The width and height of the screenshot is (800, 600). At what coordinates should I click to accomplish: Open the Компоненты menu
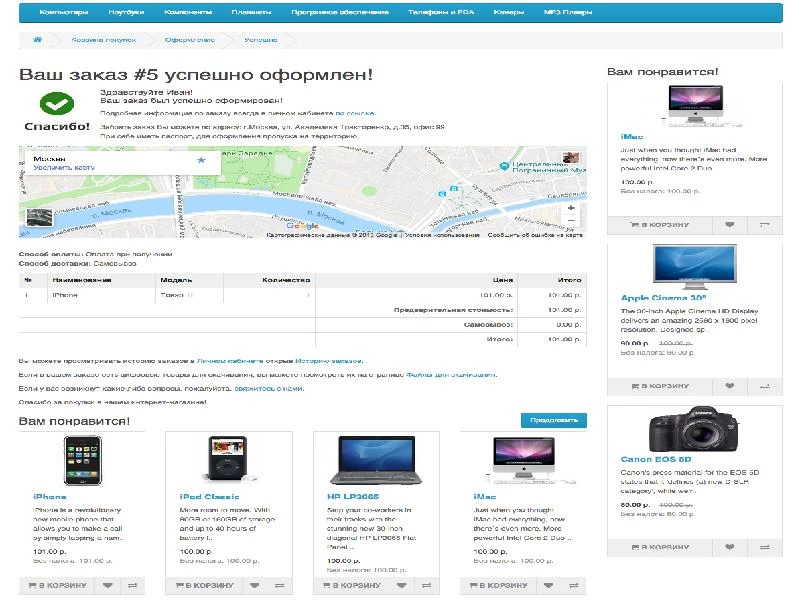click(188, 12)
